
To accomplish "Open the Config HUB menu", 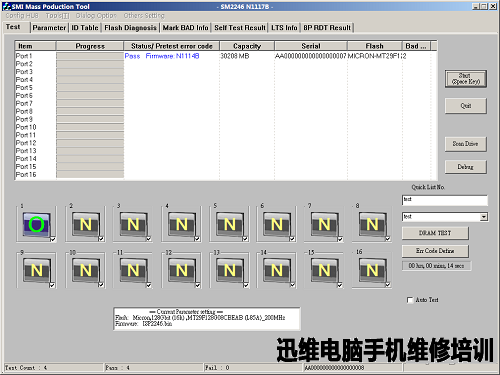I will [22, 16].
